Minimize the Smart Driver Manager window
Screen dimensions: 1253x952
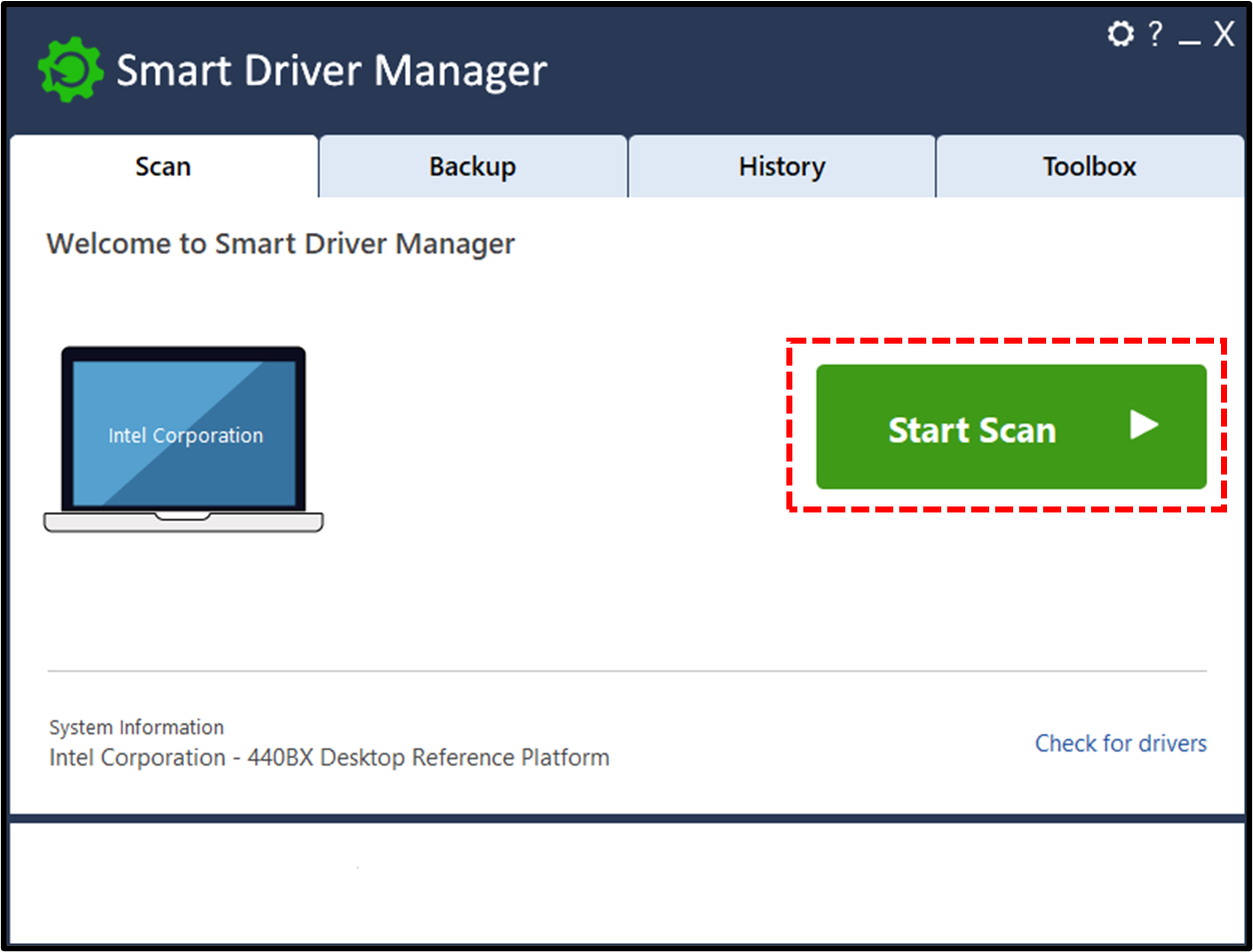[x=1189, y=41]
